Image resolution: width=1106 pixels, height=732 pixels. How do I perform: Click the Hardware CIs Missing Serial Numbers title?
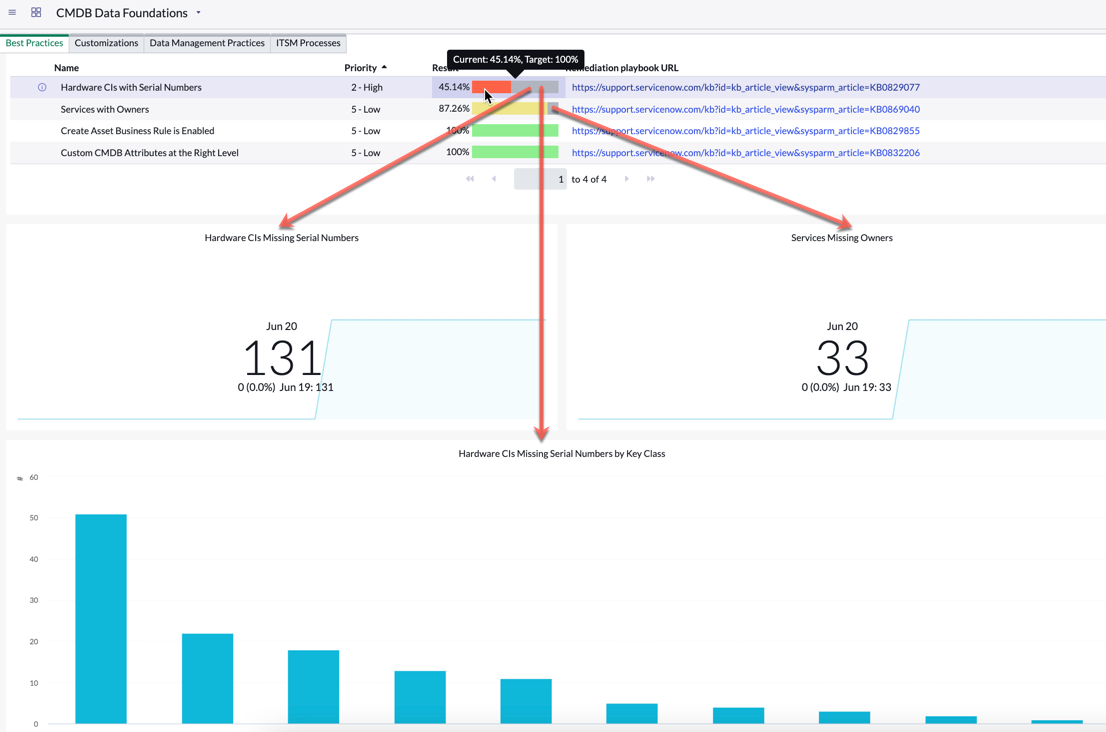coord(281,238)
